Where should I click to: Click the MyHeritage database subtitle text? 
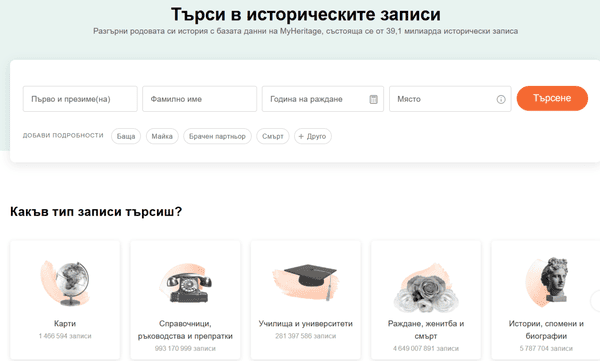tap(305, 31)
